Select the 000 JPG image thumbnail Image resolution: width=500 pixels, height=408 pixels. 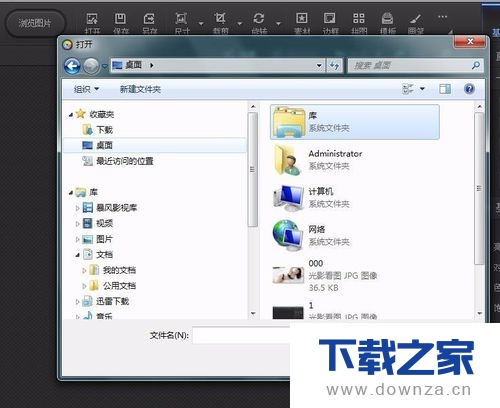point(288,275)
